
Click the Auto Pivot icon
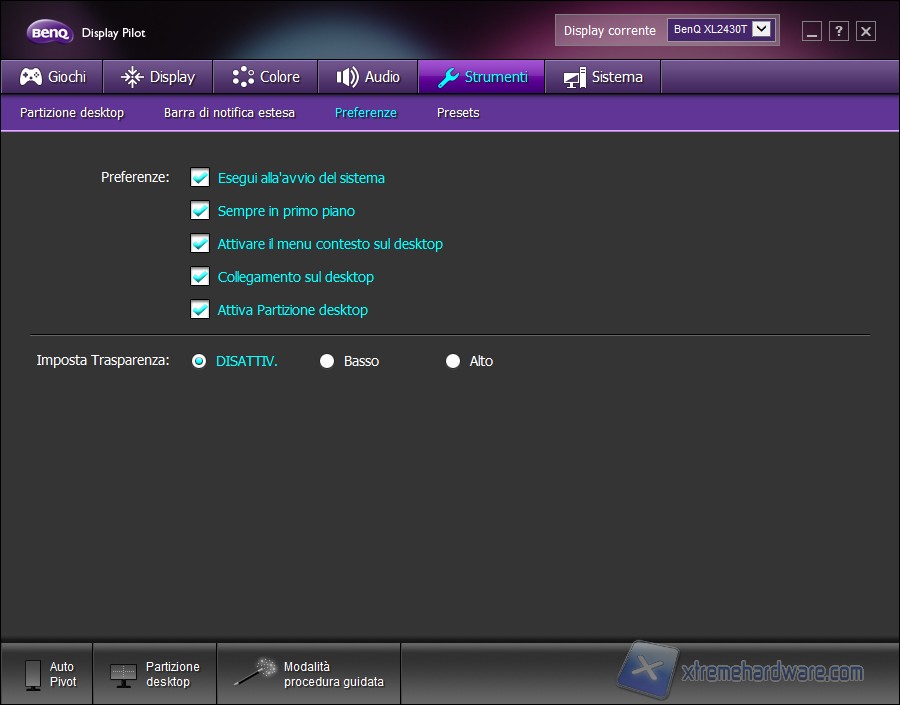pyautogui.click(x=33, y=674)
